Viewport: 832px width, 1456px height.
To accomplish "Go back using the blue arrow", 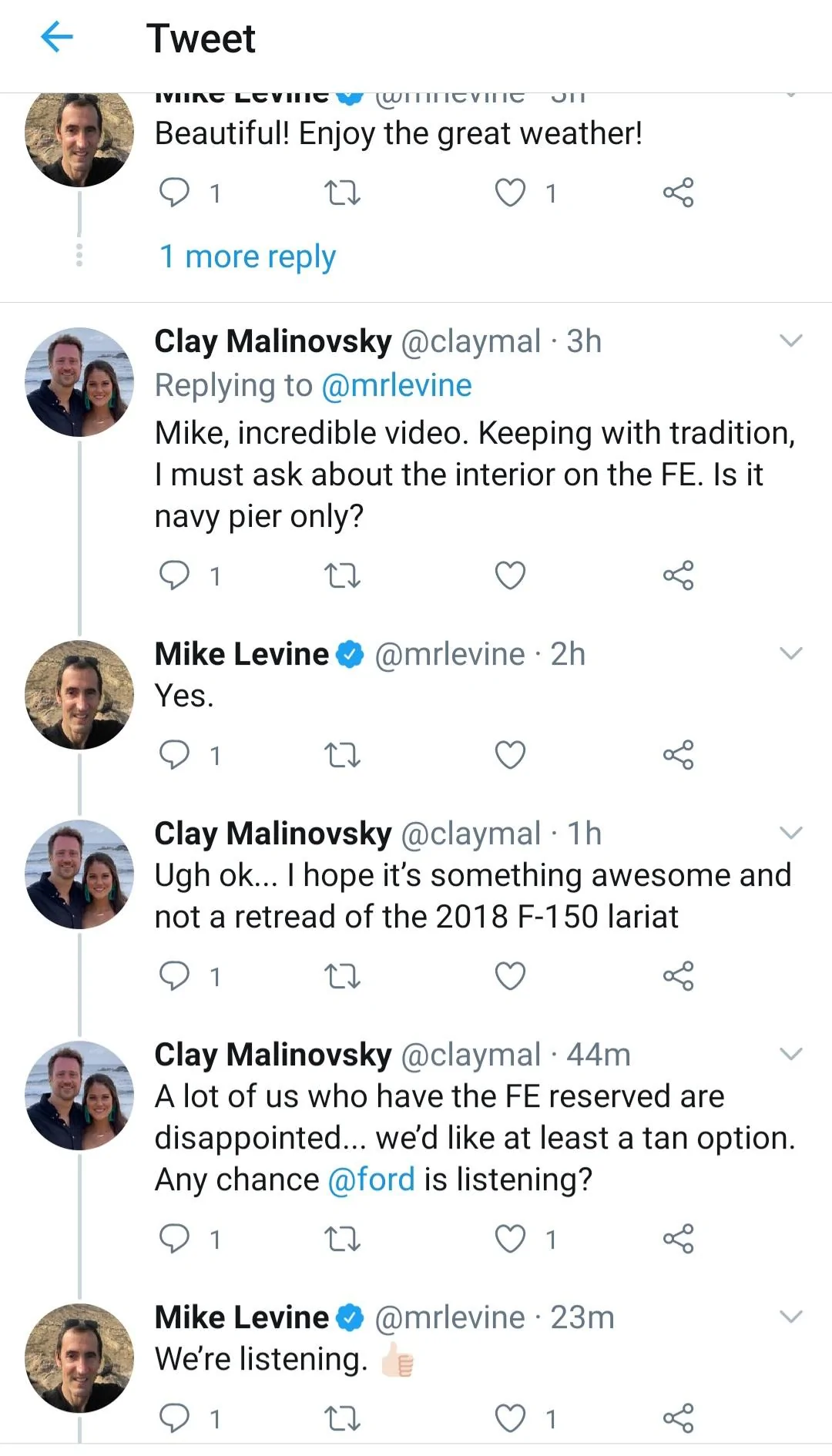I will pyautogui.click(x=56, y=36).
